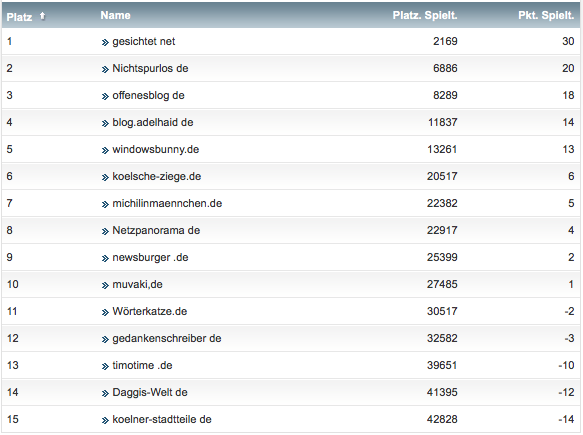Select the value 30517 in Platz. Spielt.

[442, 311]
